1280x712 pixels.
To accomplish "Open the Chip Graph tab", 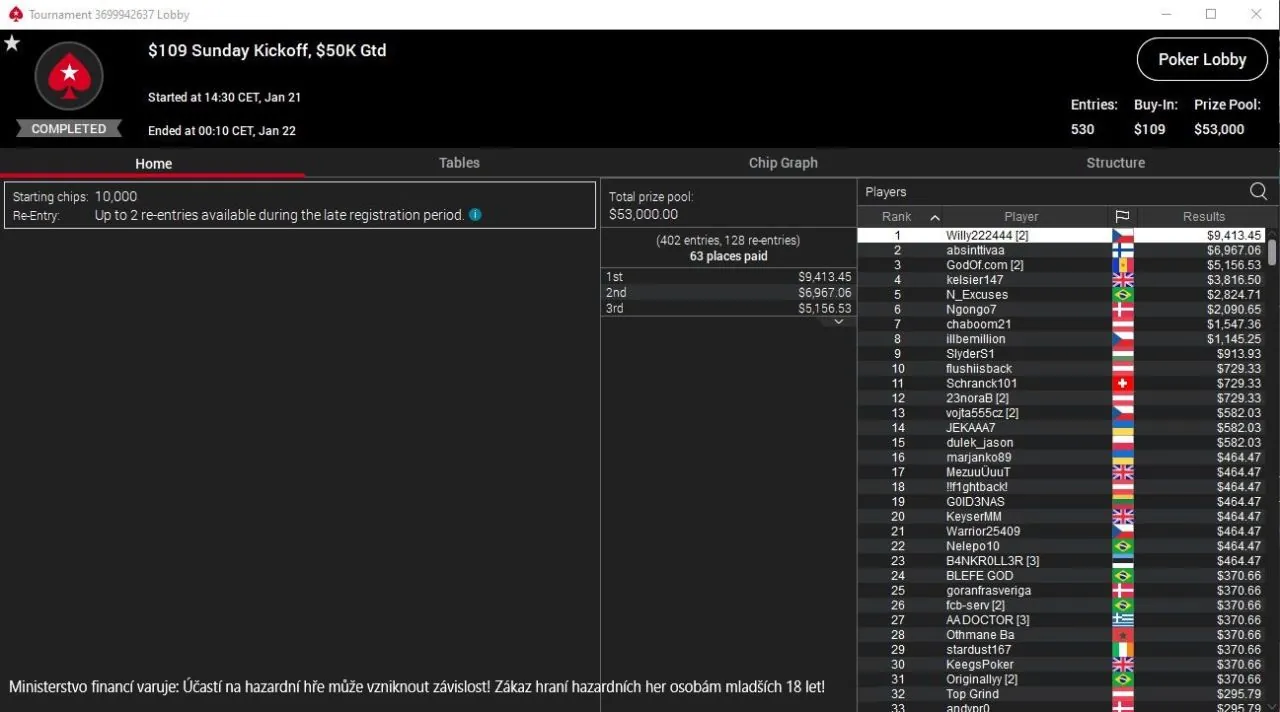I will [x=783, y=163].
